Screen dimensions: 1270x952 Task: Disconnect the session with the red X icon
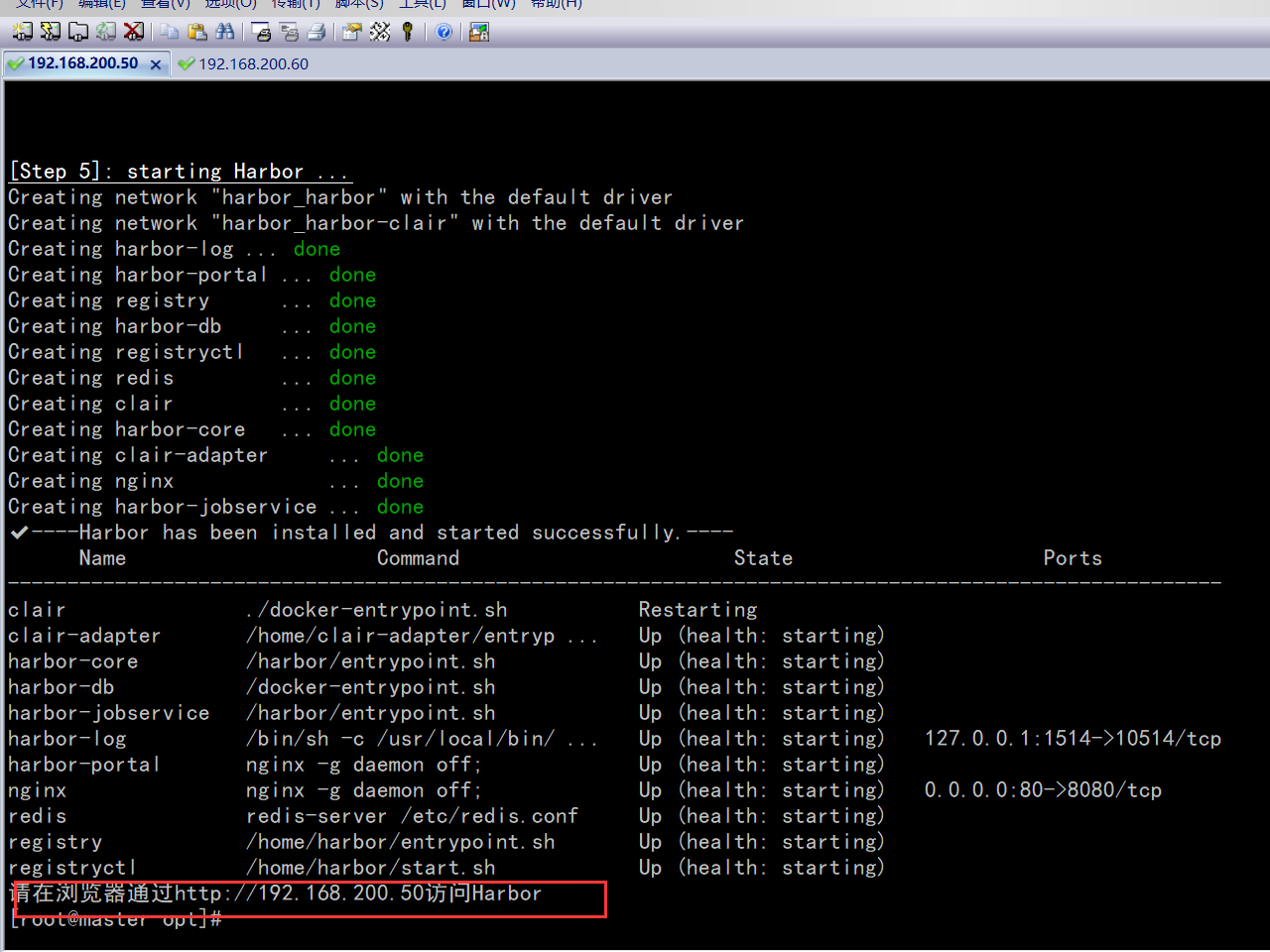coord(133,31)
